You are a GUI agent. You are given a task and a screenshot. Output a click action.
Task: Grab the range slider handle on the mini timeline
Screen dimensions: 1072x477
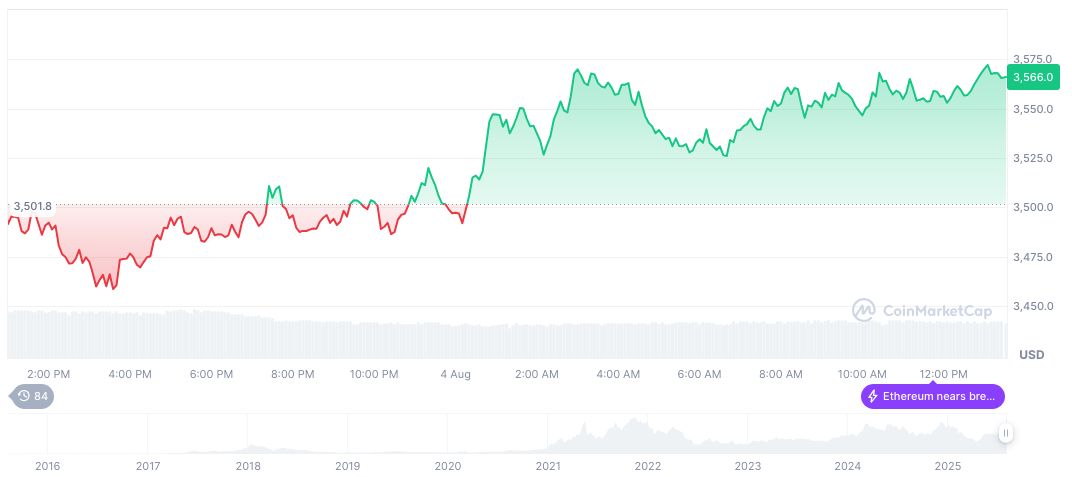(x=1005, y=433)
